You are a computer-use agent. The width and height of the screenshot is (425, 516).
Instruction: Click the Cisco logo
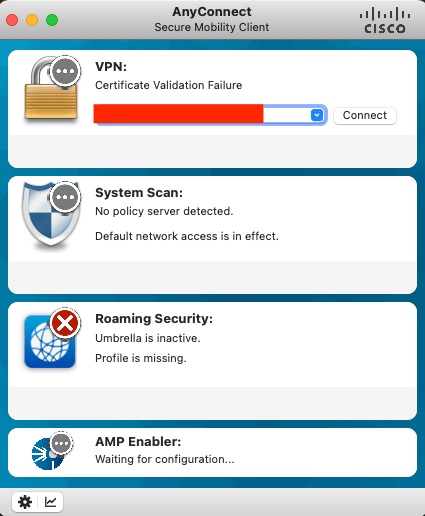tap(385, 21)
